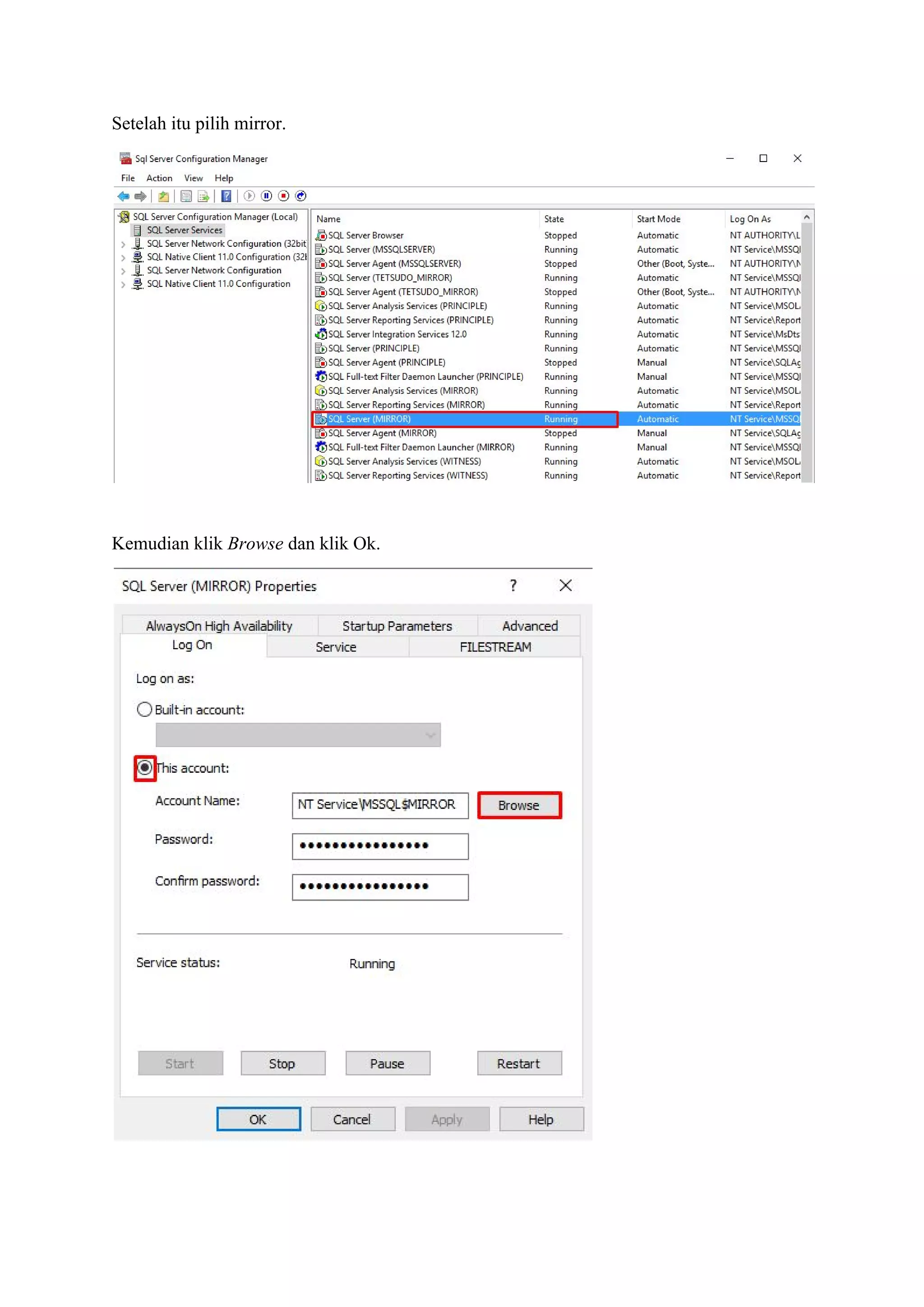Sort by the State column header
Image resolution: width=924 pixels, height=1307 pixels.
click(586, 219)
